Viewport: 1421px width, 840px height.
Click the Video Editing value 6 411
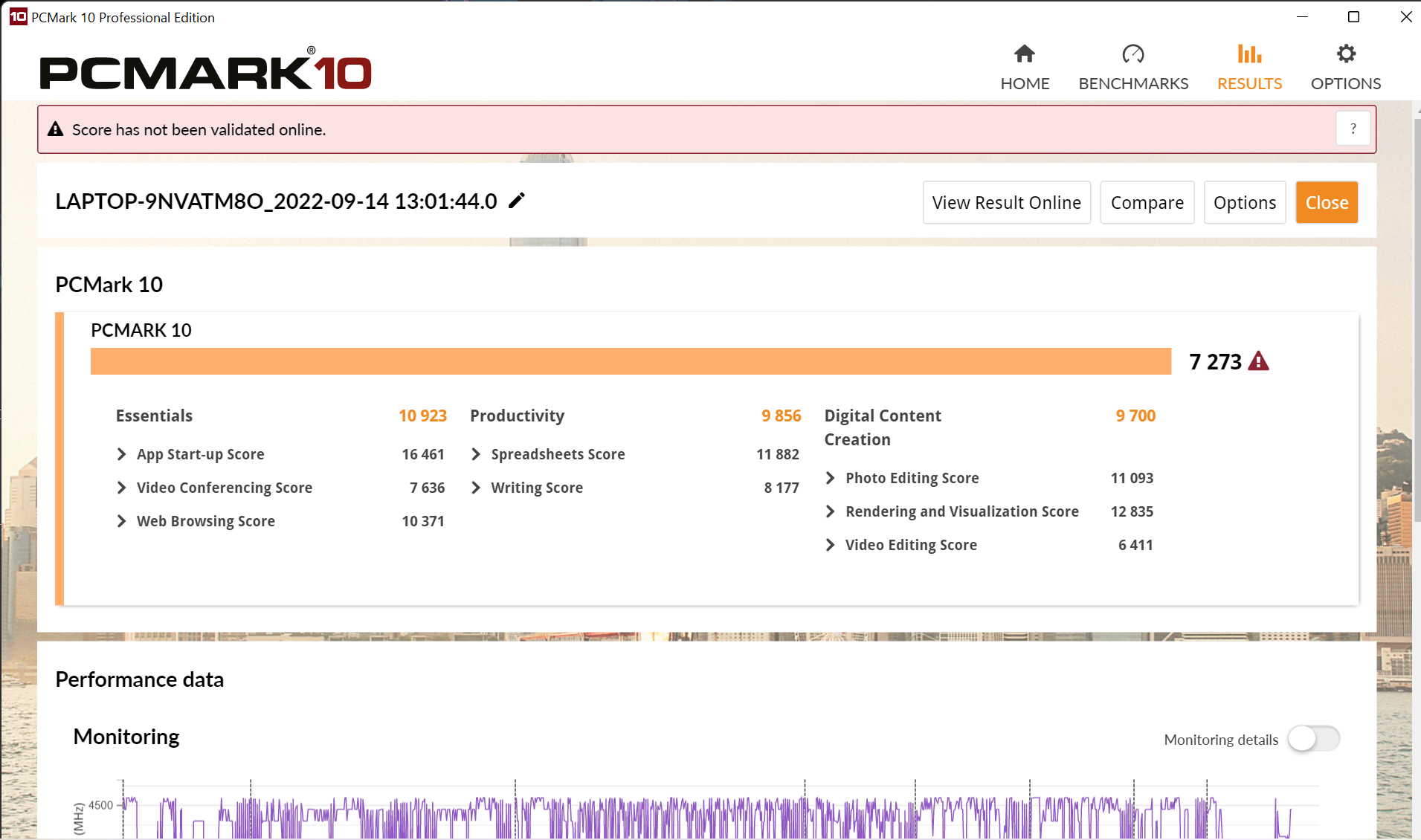[1135, 545]
